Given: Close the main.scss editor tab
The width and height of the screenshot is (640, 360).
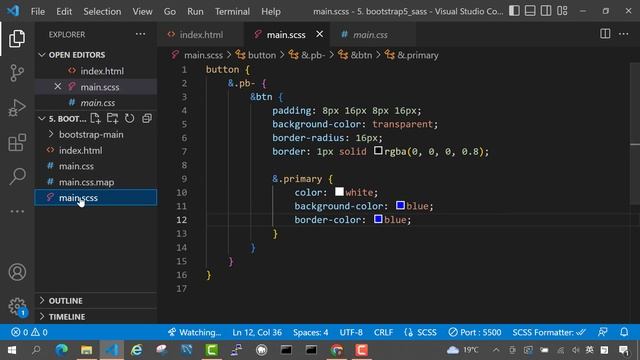Looking at the screenshot, I should (x=320, y=34).
